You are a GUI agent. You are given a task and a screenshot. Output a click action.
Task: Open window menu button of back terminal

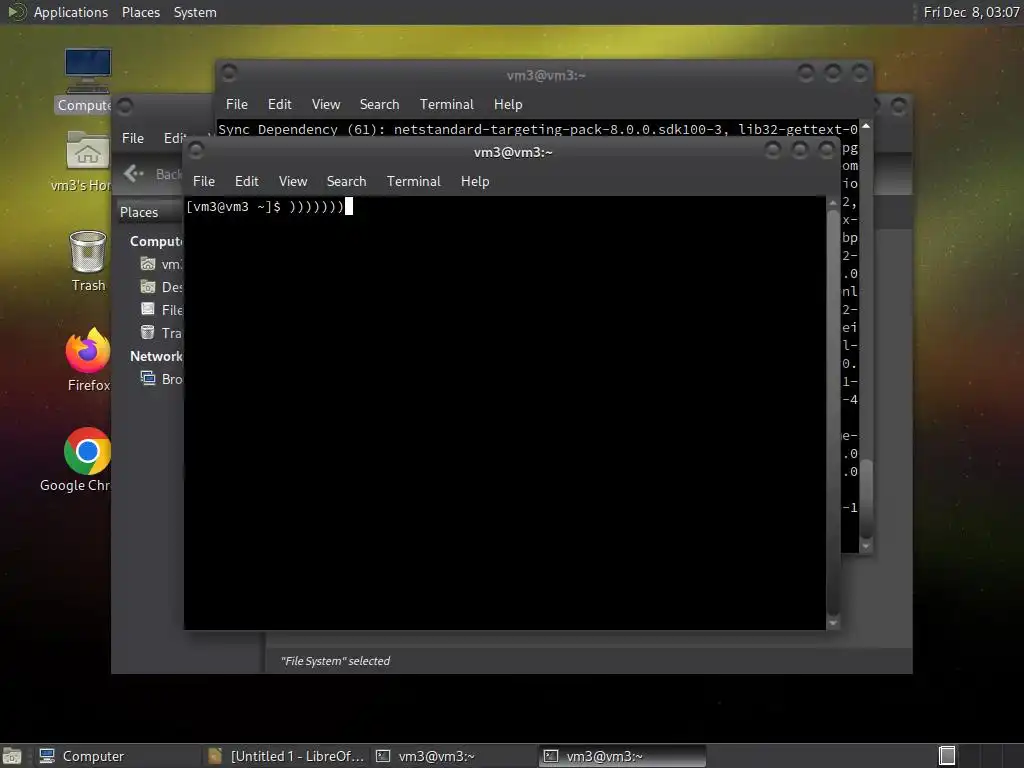point(229,73)
